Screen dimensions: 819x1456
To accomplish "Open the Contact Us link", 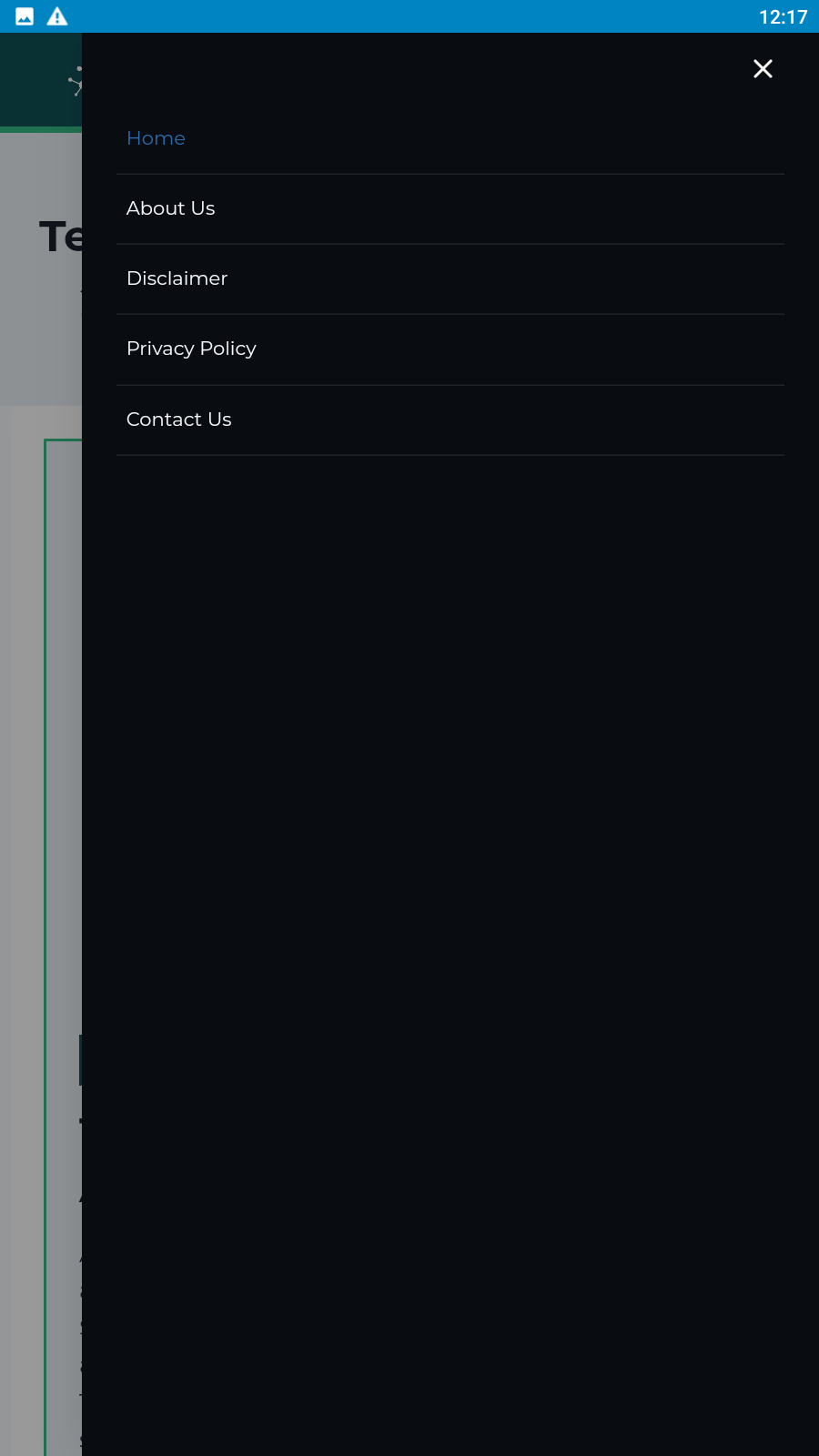I will 179,420.
